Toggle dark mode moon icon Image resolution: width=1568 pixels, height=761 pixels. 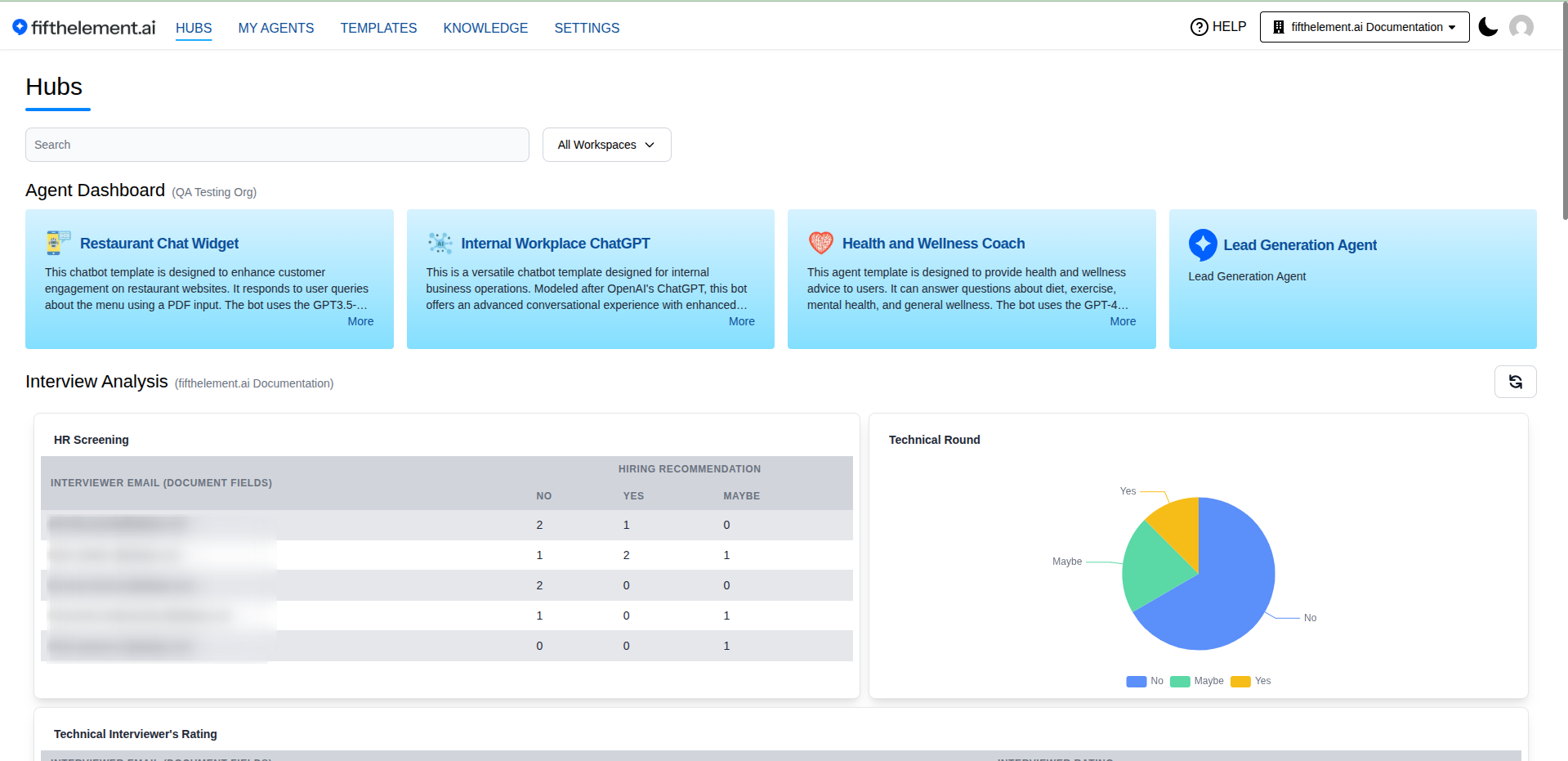(x=1488, y=27)
